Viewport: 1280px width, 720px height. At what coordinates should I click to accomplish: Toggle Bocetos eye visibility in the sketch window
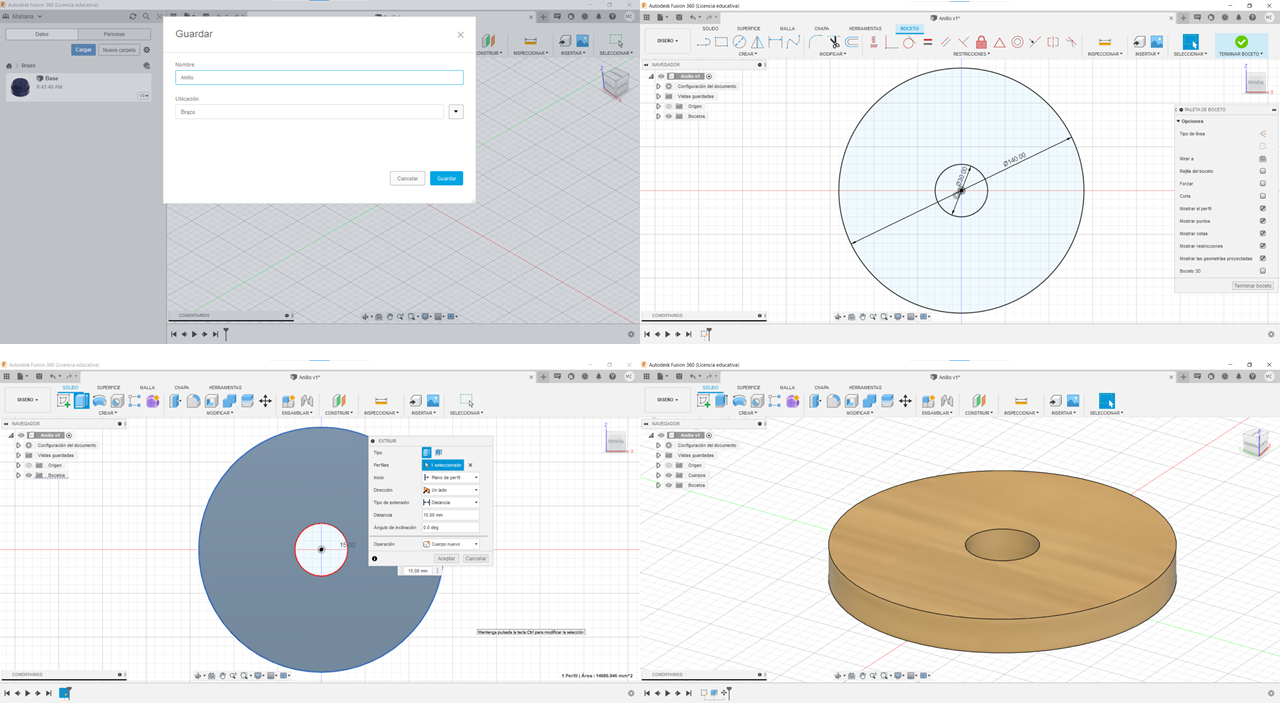tap(669, 116)
